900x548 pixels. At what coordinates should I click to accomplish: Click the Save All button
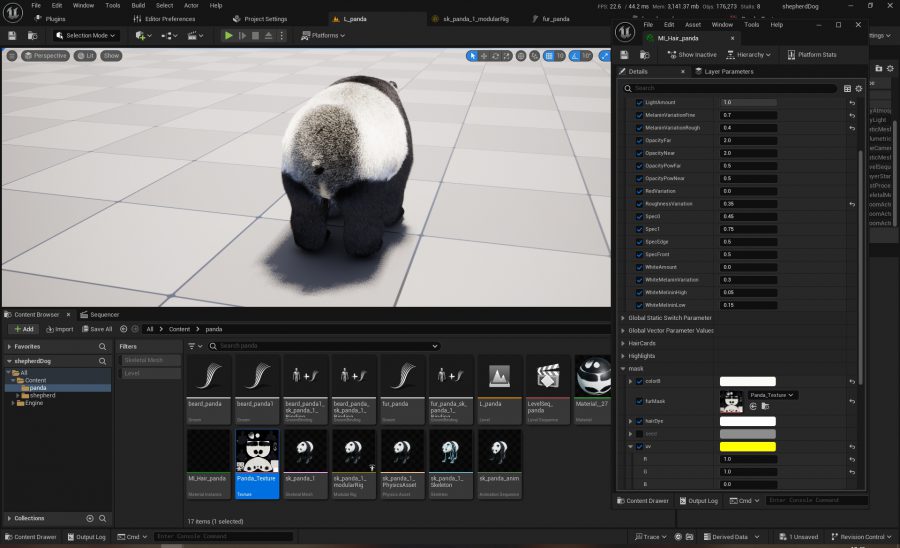[x=97, y=329]
